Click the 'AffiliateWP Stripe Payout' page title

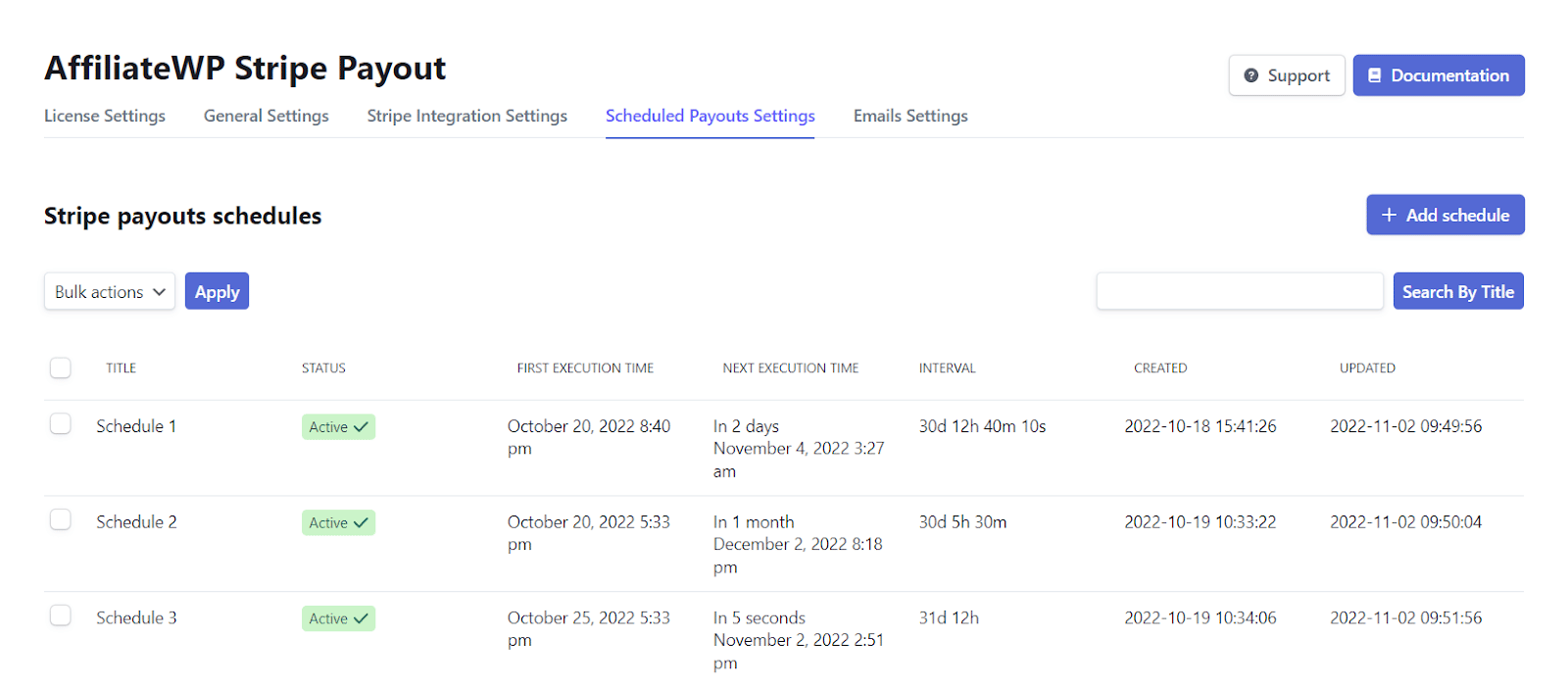(245, 69)
